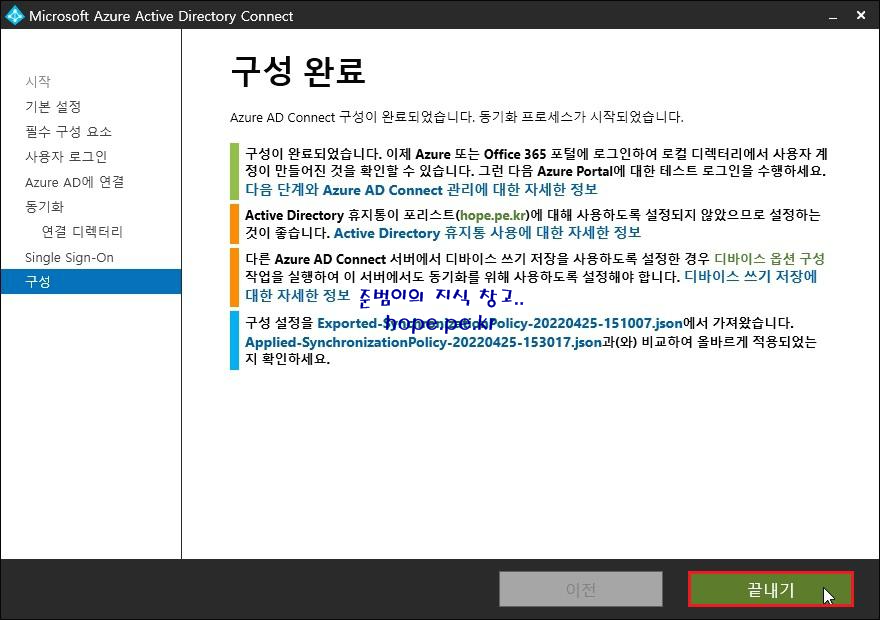Click the blue bar beside the 구성 설정 json note

pos(235,341)
